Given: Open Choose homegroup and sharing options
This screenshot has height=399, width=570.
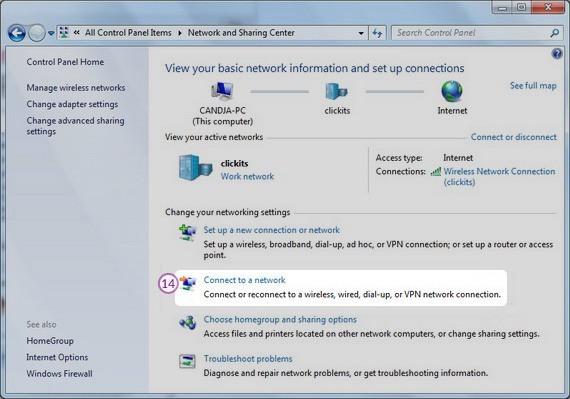Looking at the screenshot, I should 280,319.
